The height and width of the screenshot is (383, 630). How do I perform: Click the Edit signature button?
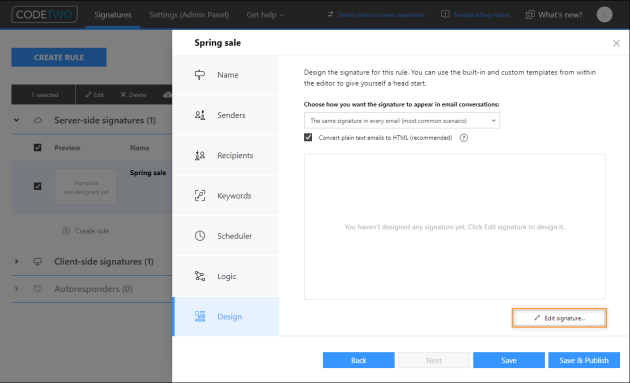point(559,318)
